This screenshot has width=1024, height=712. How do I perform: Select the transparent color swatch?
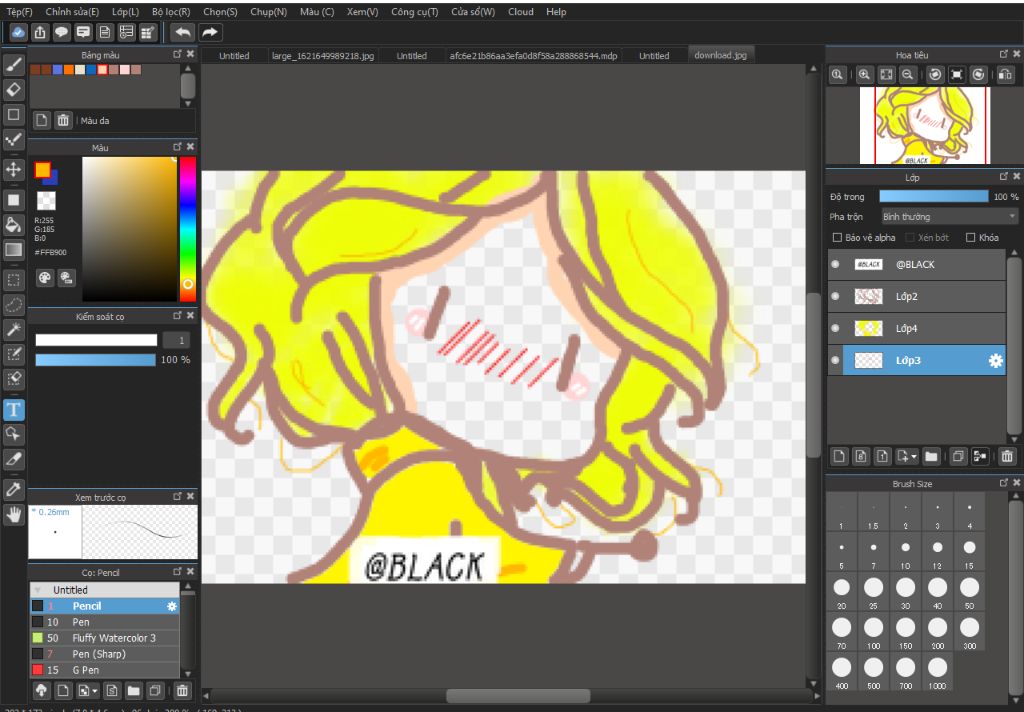point(46,201)
